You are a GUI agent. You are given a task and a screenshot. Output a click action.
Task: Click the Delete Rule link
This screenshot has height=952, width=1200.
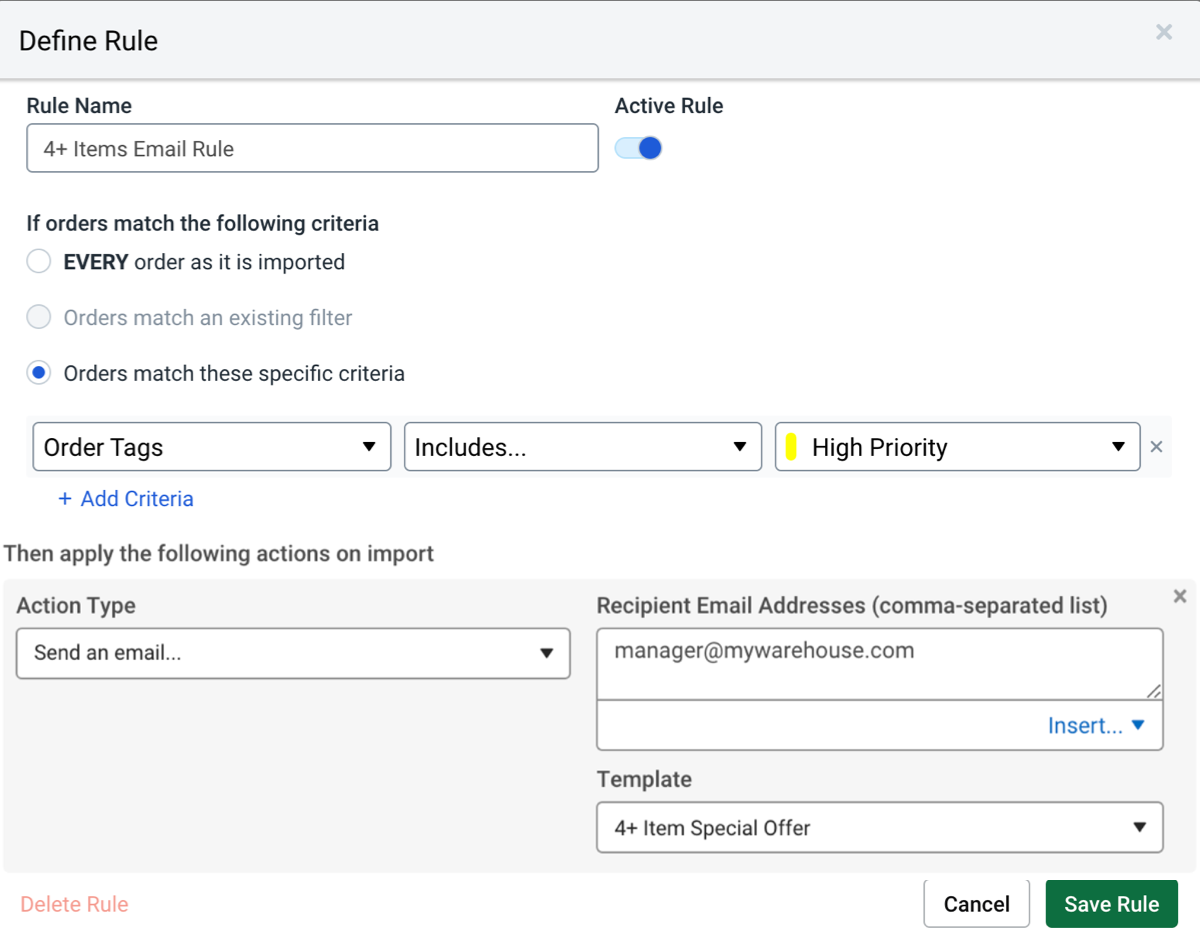[x=75, y=904]
